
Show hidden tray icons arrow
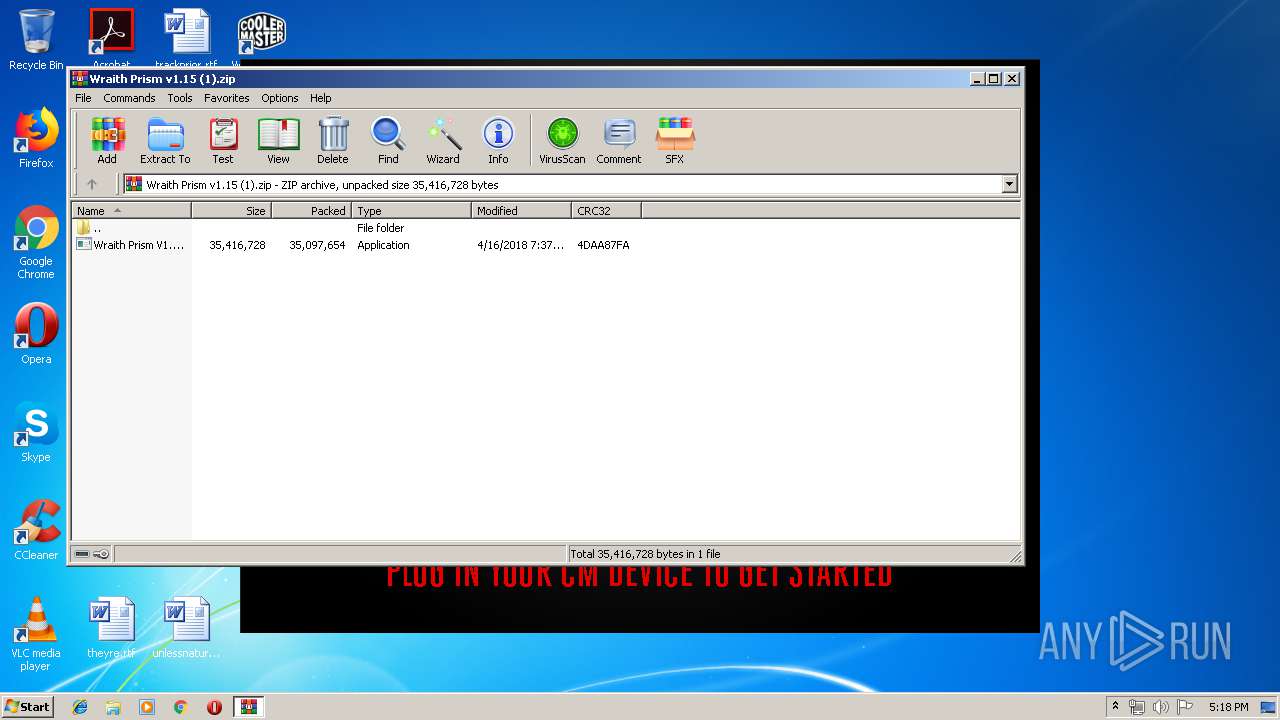(1116, 707)
